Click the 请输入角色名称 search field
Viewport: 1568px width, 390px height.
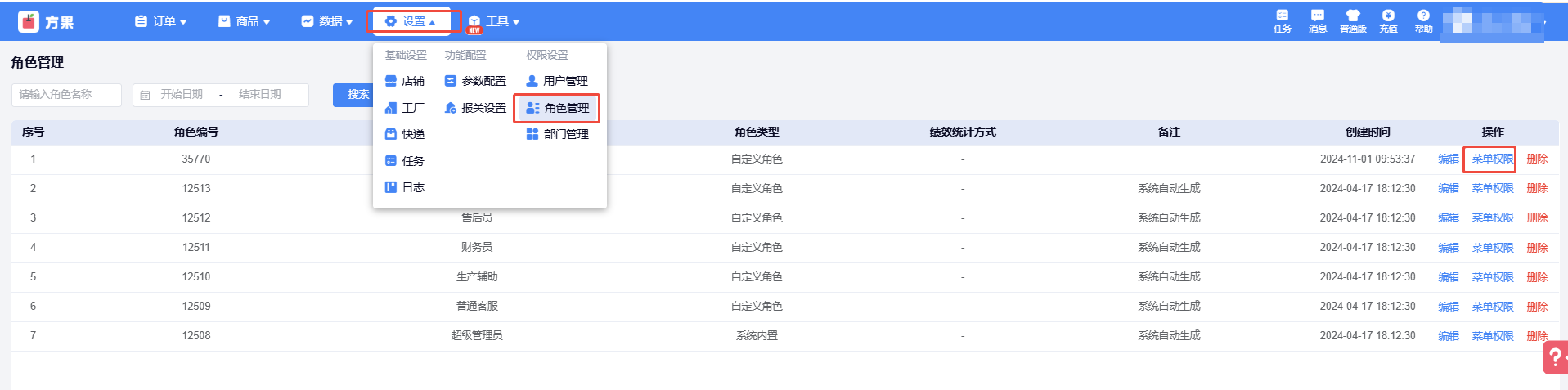coord(66,95)
